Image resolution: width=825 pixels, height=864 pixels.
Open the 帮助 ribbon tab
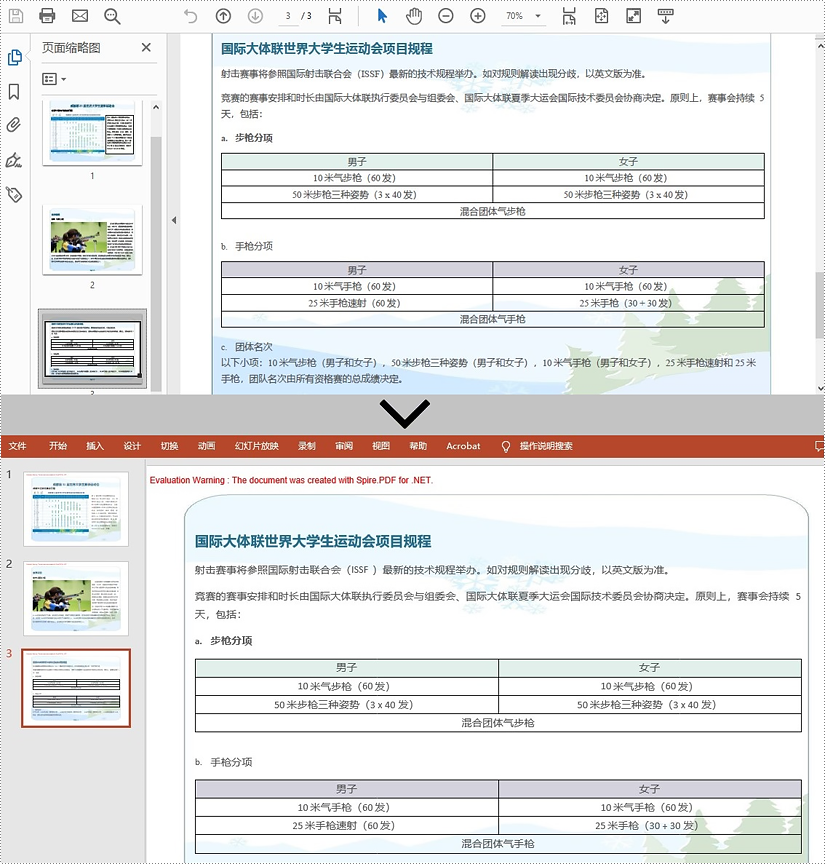click(418, 446)
